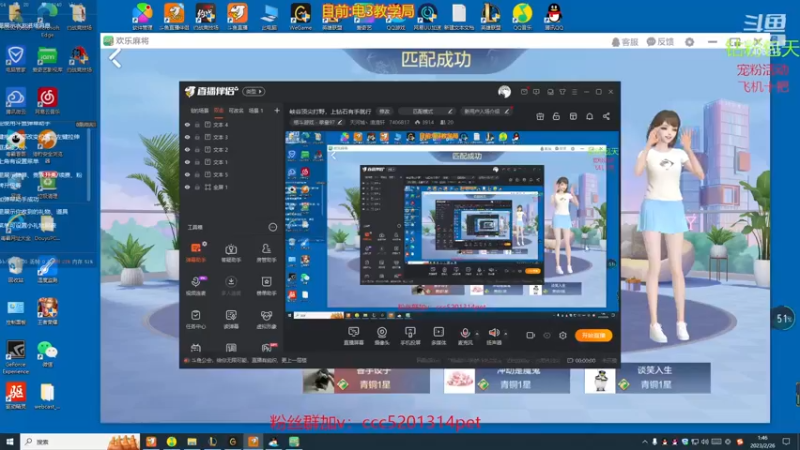Expand the mode pill beside app logo
Viewport: 800px width, 450px height.
coord(254,91)
